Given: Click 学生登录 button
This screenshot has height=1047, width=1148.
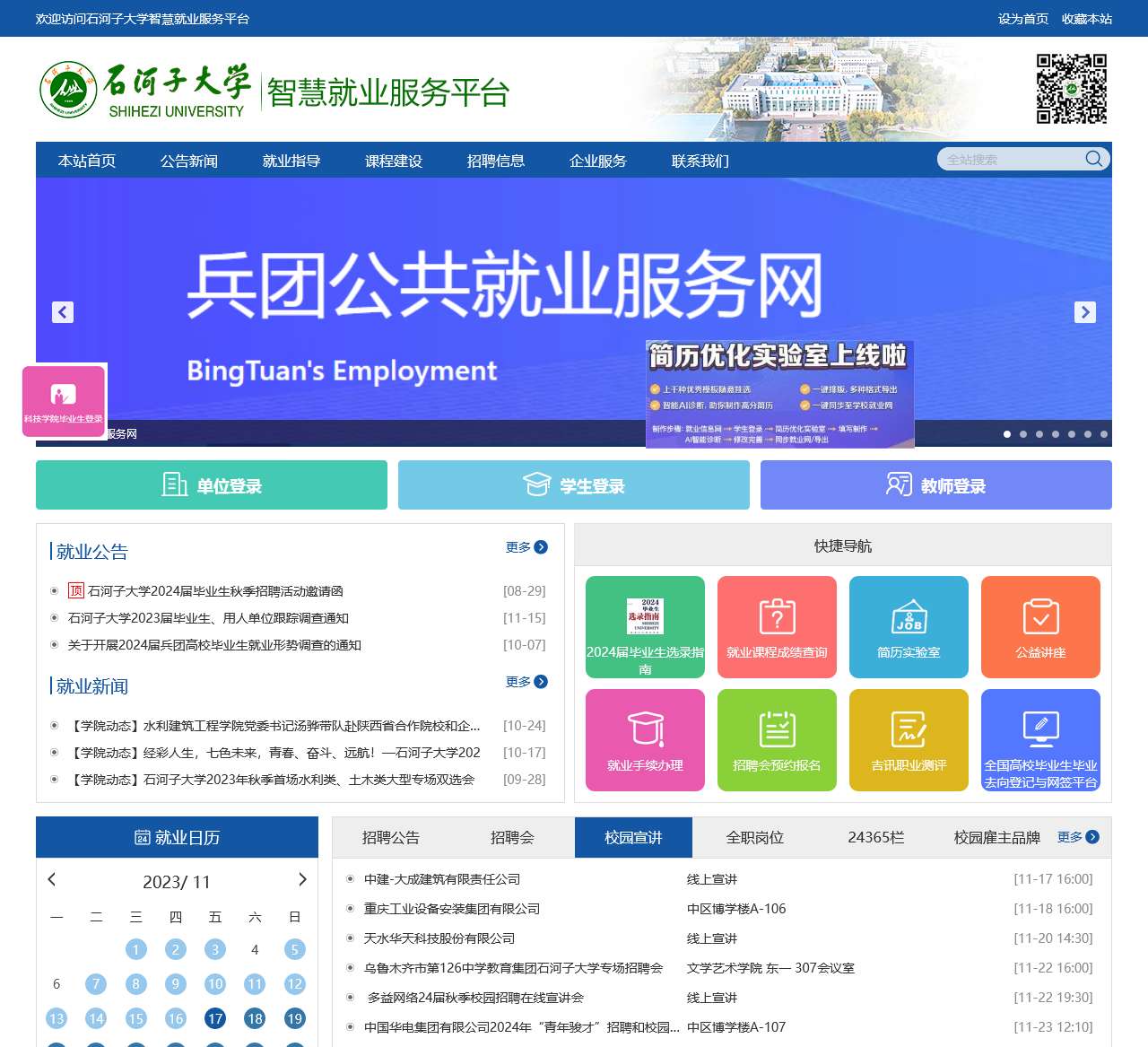Looking at the screenshot, I should (x=574, y=484).
